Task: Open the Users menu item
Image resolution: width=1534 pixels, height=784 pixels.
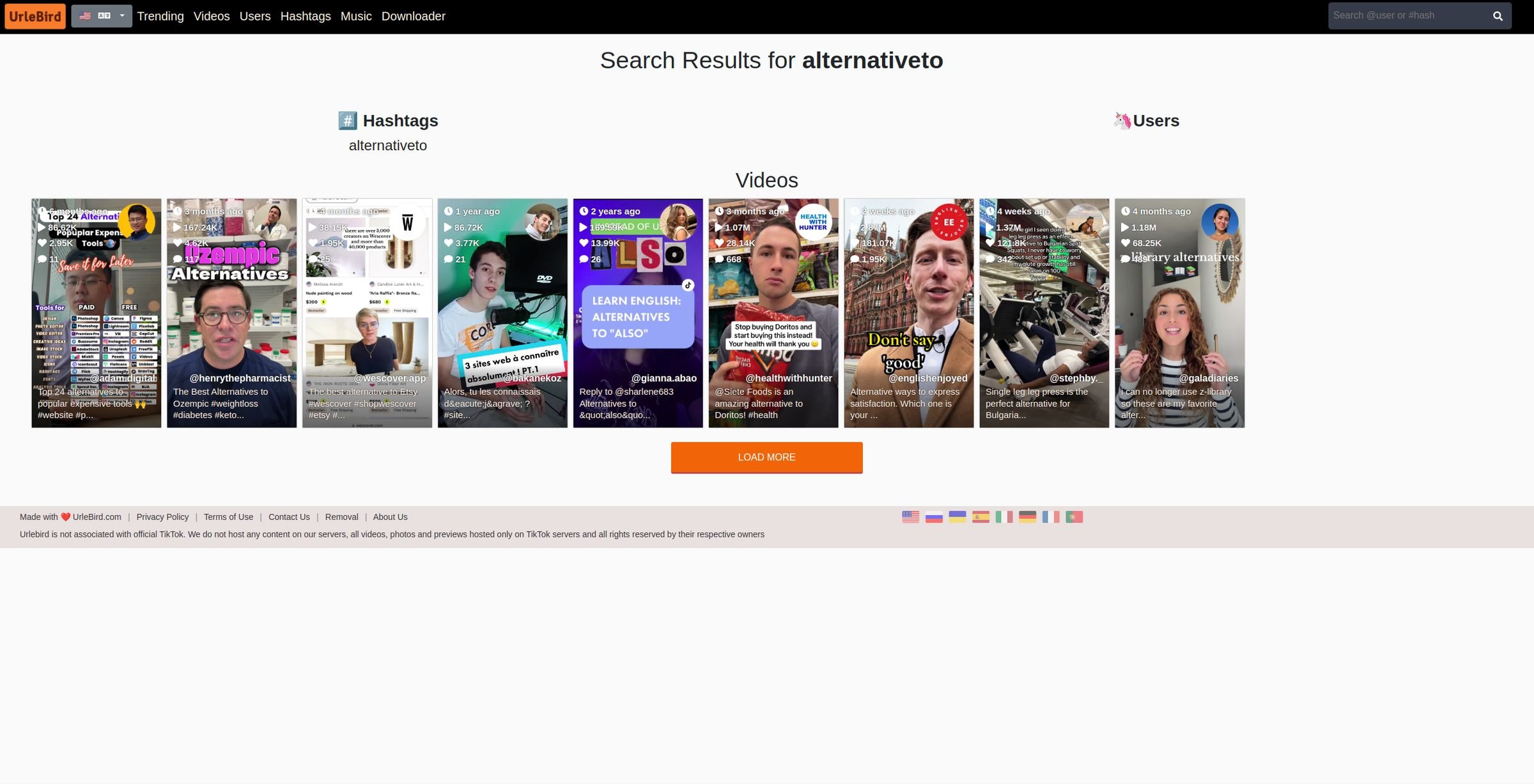Action: click(255, 16)
